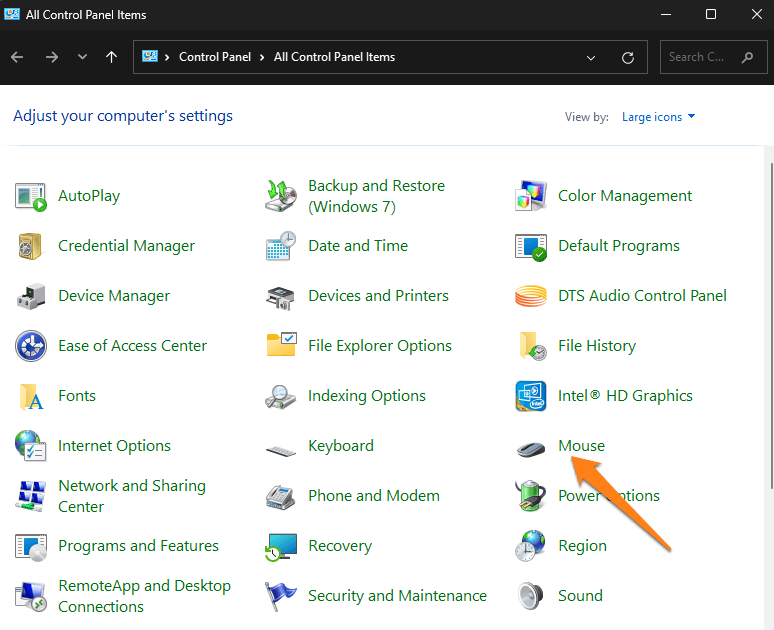Click the All Control Panel Items breadcrumb
The image size is (774, 630).
334,57
